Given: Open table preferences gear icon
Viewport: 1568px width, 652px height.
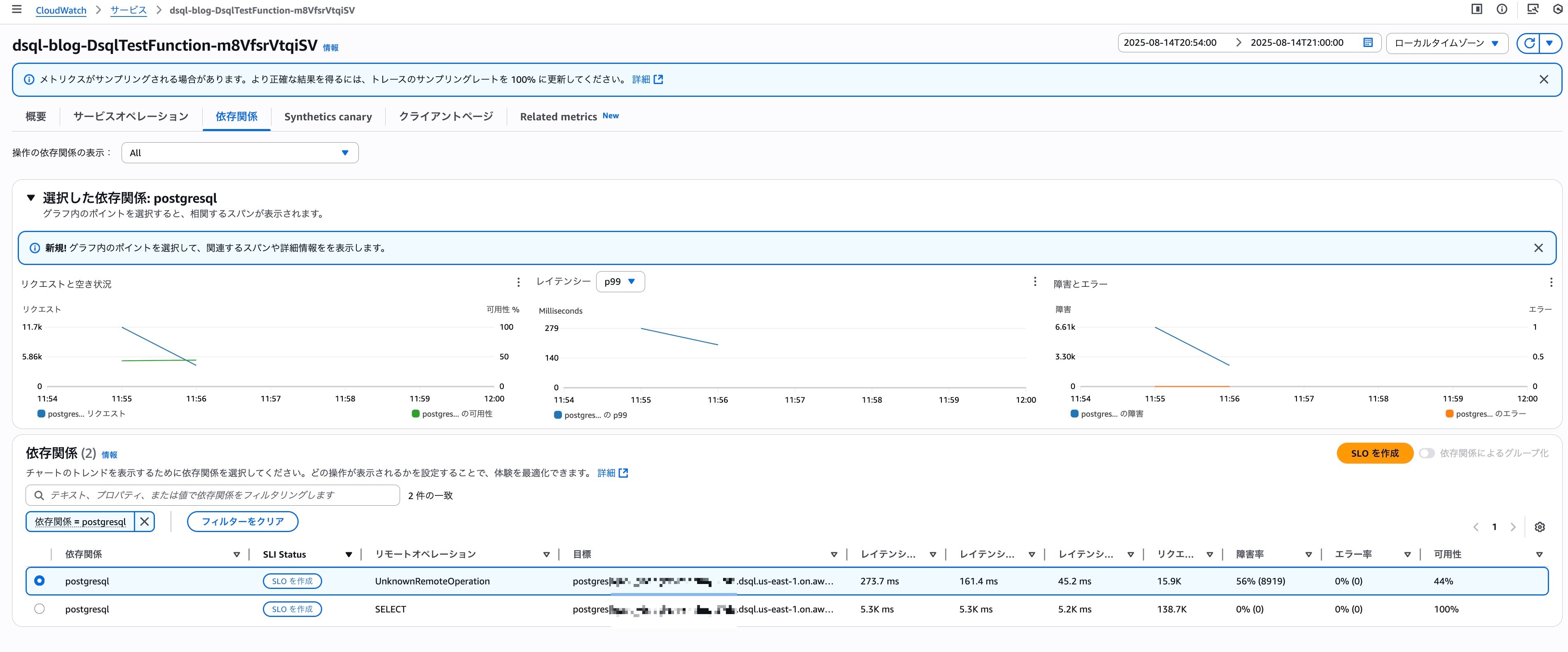Looking at the screenshot, I should pyautogui.click(x=1540, y=527).
